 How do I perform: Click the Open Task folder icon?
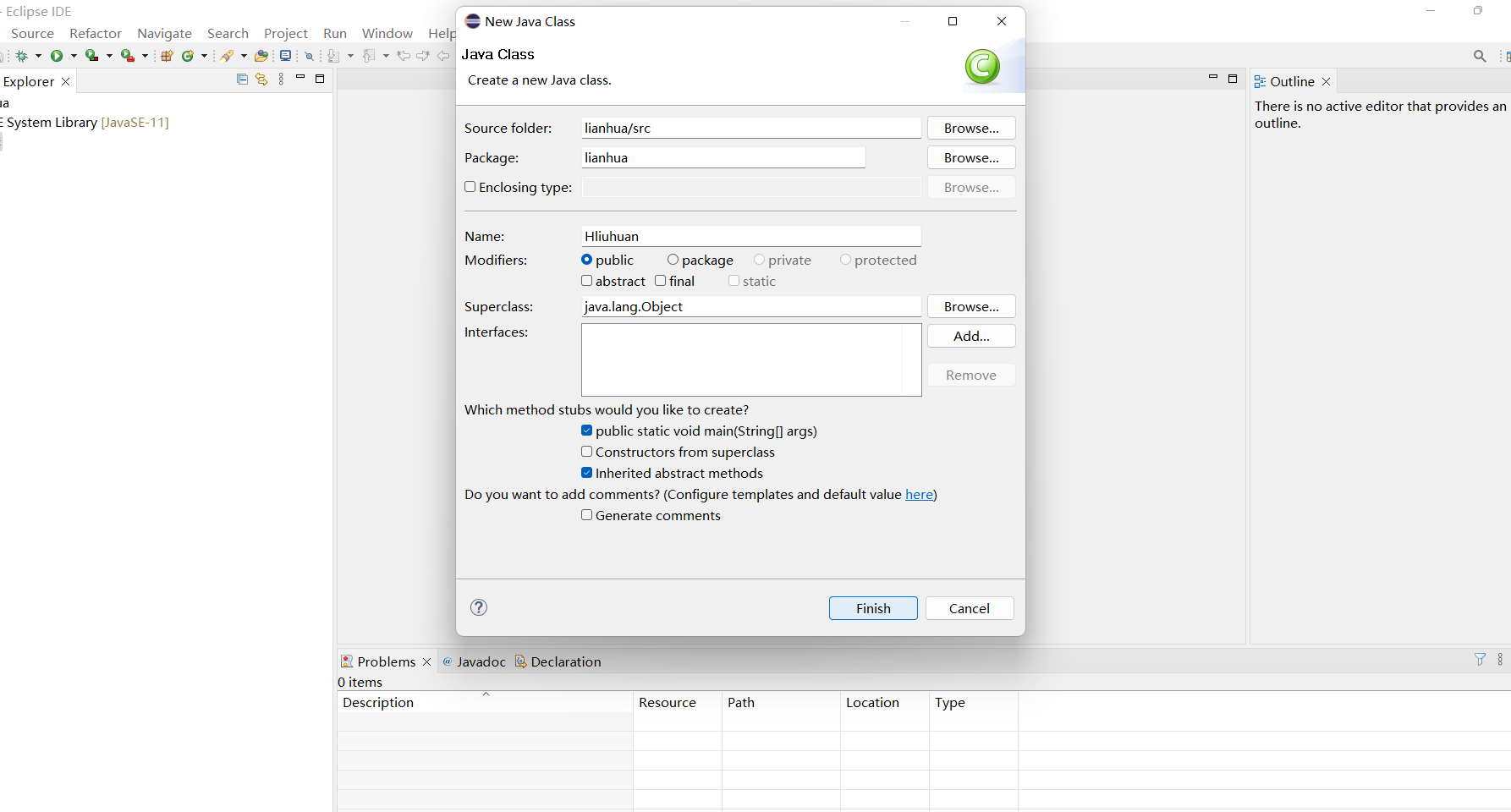coord(261,56)
